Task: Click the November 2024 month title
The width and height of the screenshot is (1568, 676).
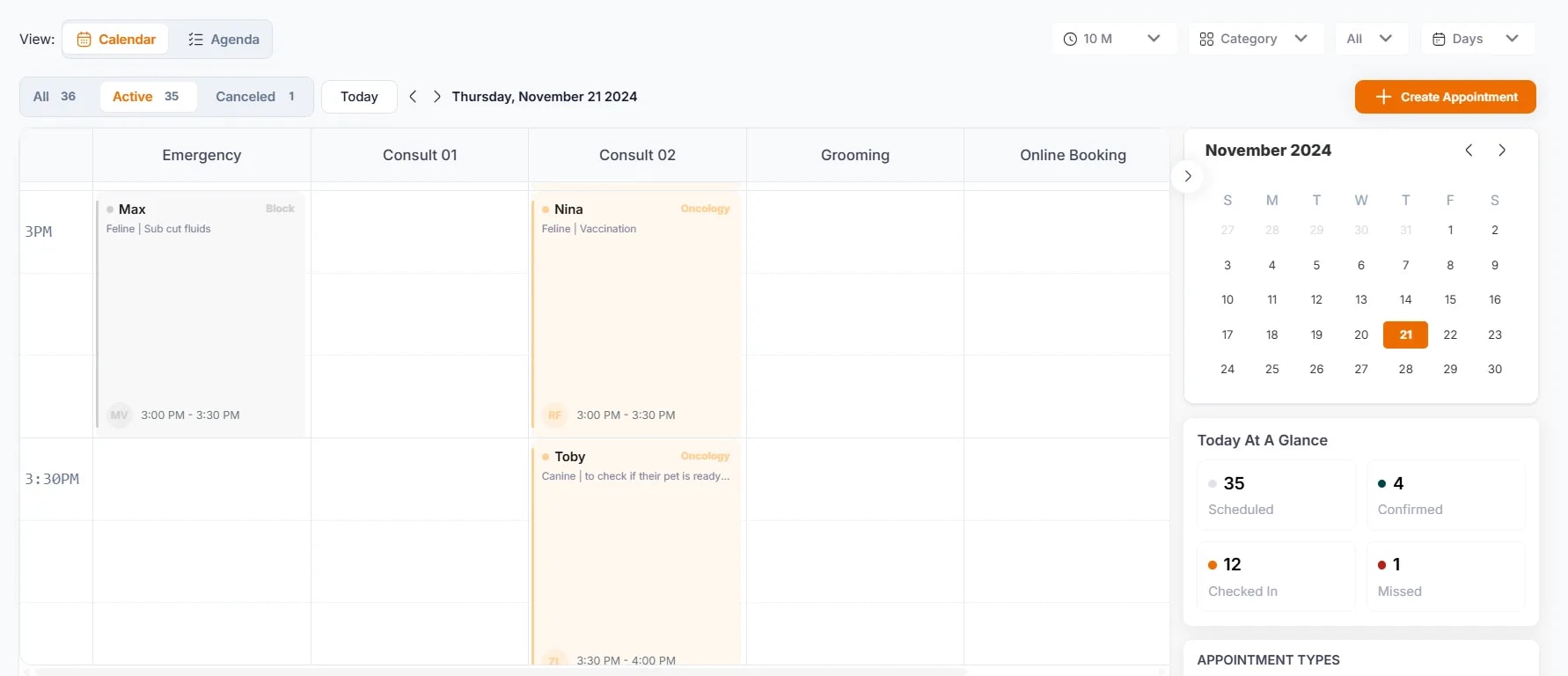Action: pyautogui.click(x=1268, y=151)
